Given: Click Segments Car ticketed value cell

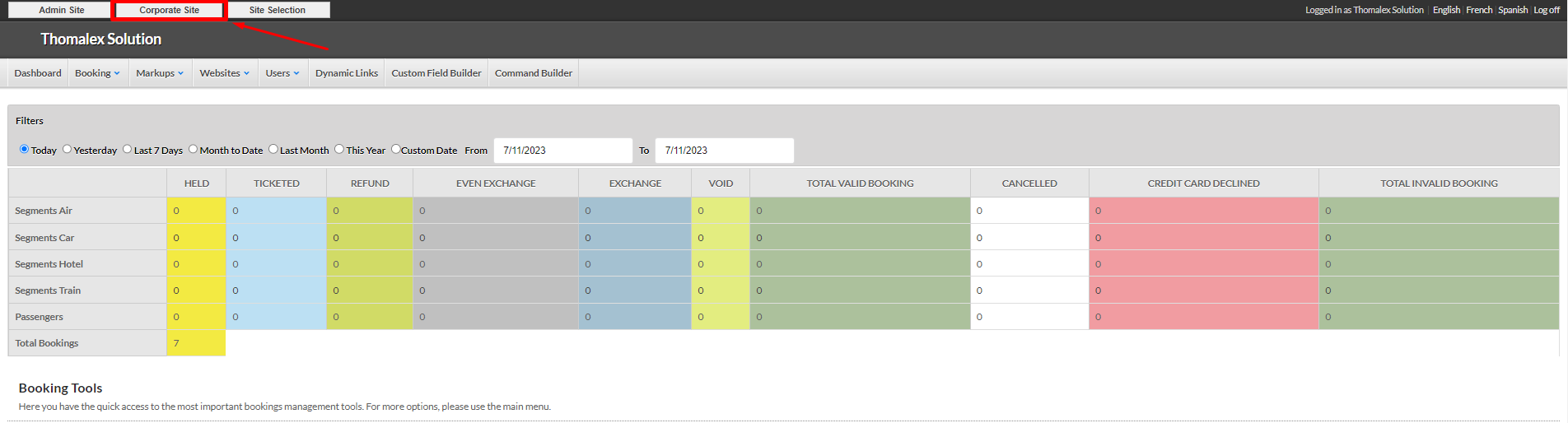Looking at the screenshot, I should click(277, 238).
